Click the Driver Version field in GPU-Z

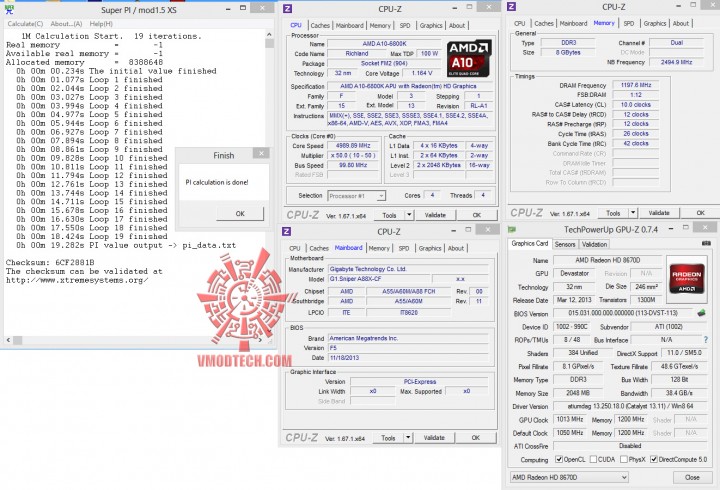[x=630, y=406]
